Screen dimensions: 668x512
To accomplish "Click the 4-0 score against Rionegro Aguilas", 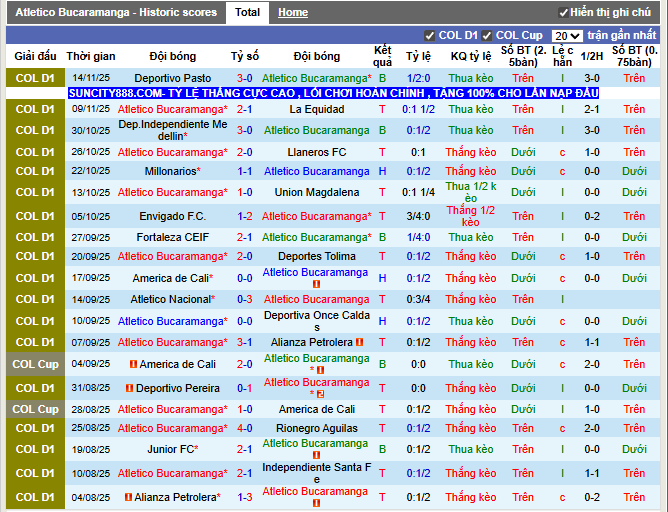I will coord(245,428).
